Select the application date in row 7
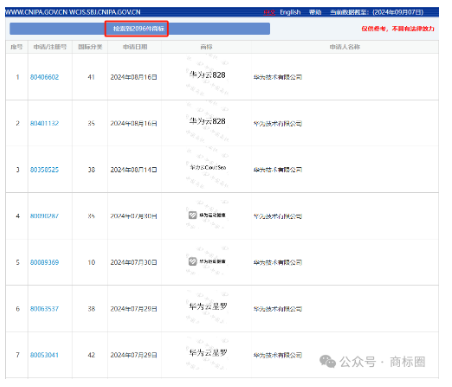The height and width of the screenshot is (387, 452). click(134, 355)
